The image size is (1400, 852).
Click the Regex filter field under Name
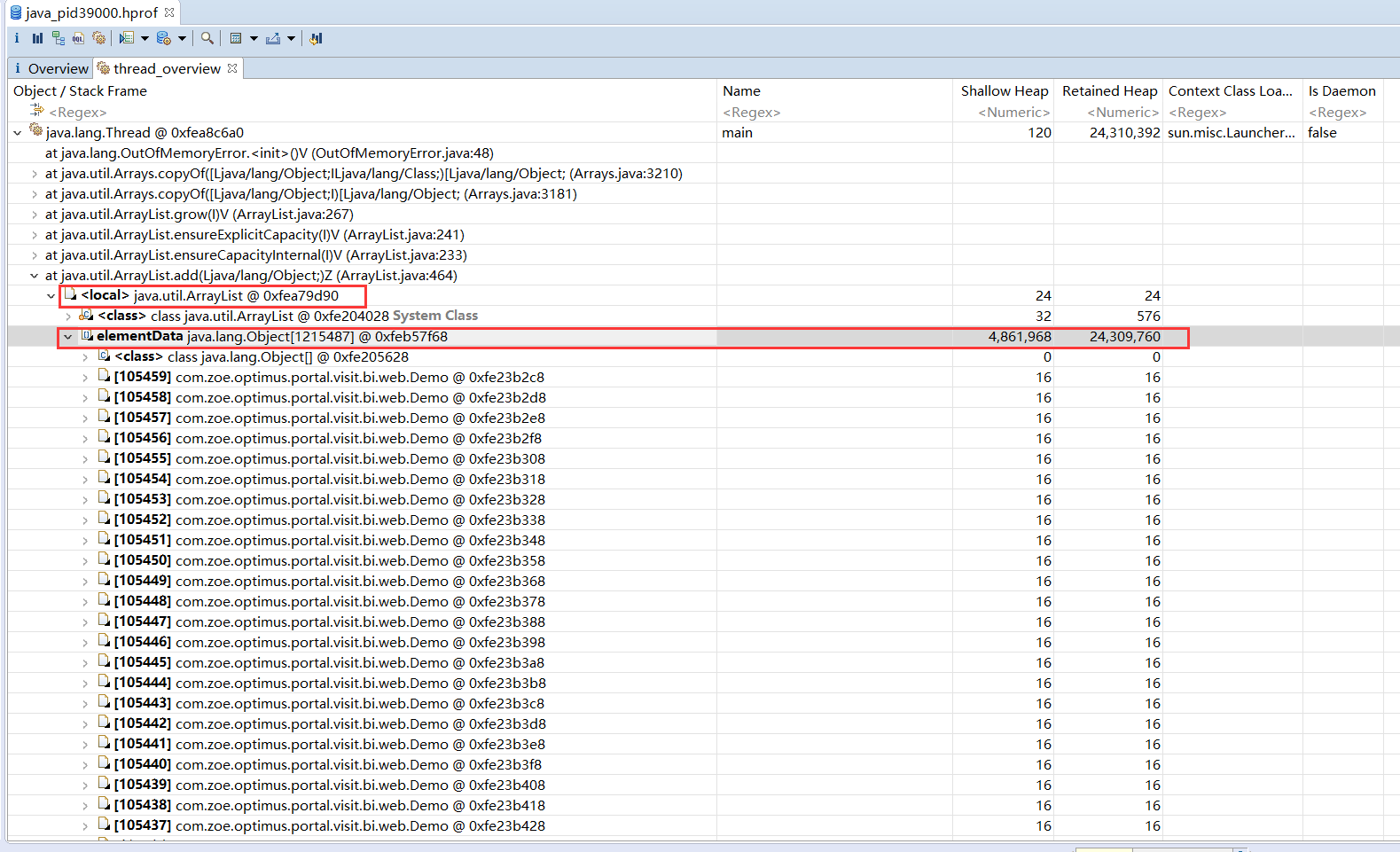(x=751, y=113)
